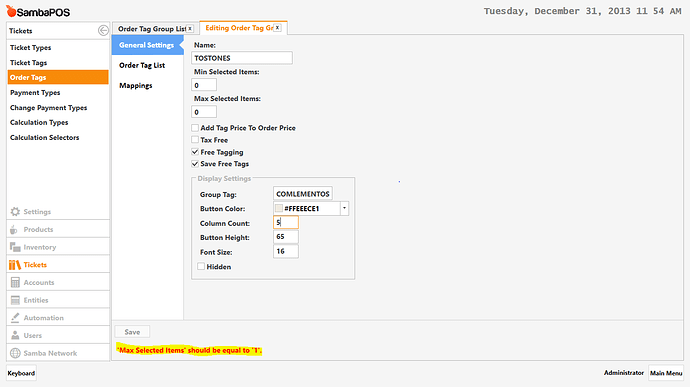Open Change Payment Types
The height and width of the screenshot is (387, 690).
pos(58,107)
